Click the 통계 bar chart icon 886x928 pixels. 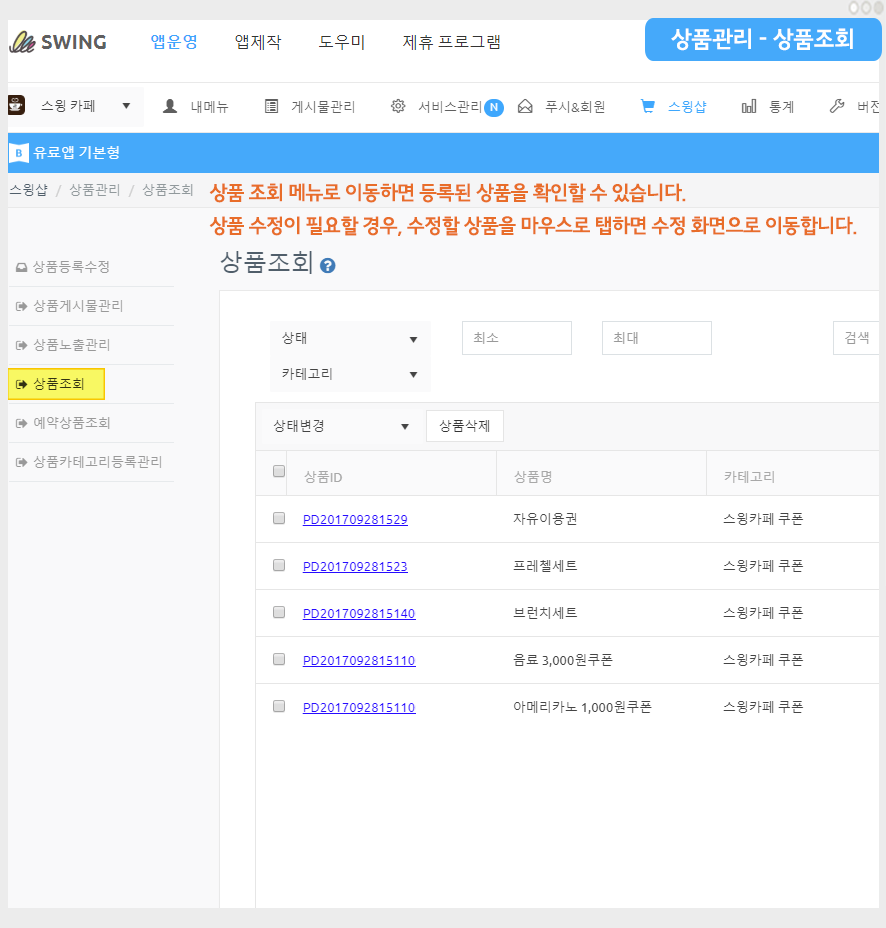[749, 106]
